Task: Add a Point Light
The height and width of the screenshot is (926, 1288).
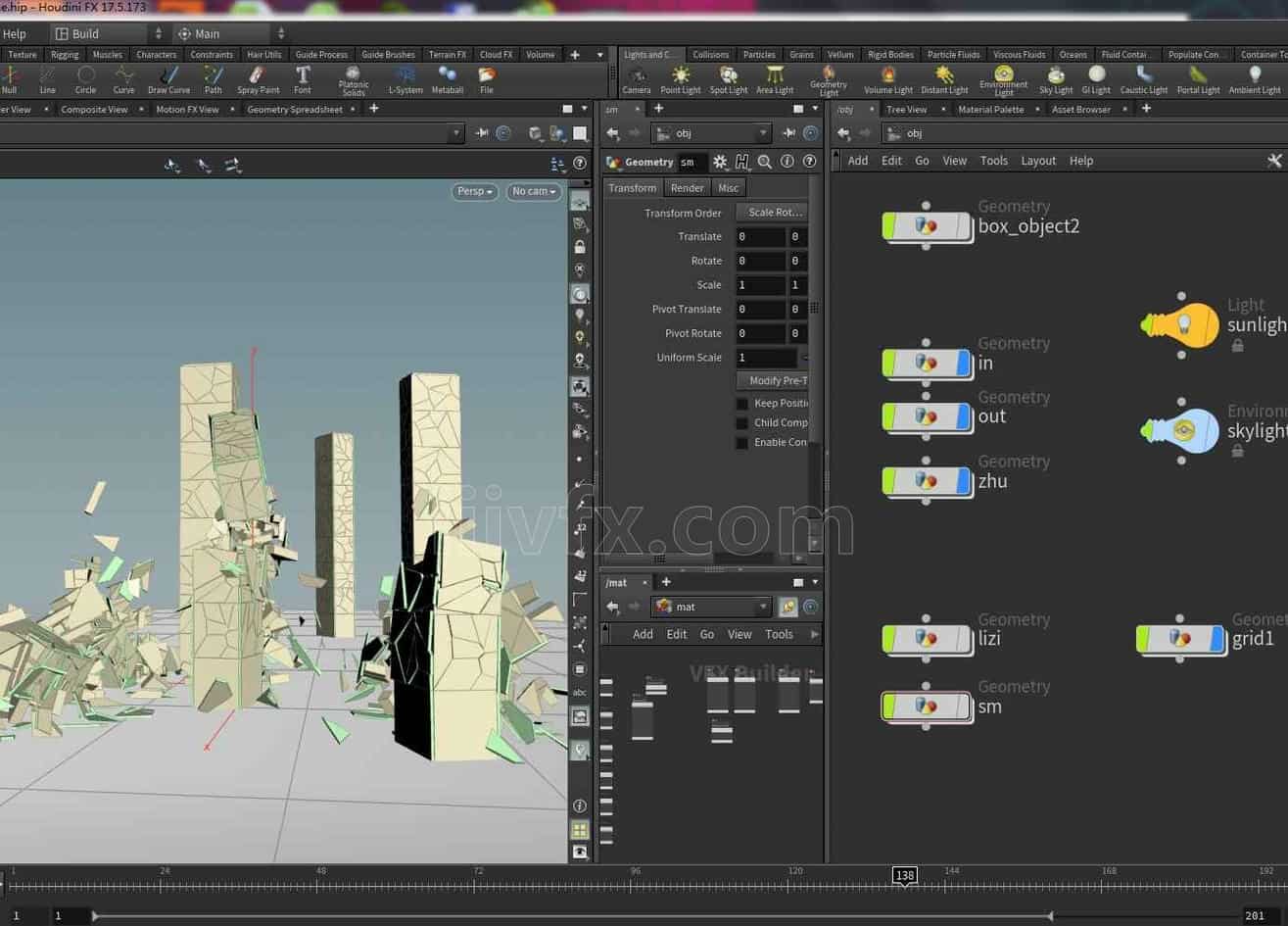Action: pos(681,80)
